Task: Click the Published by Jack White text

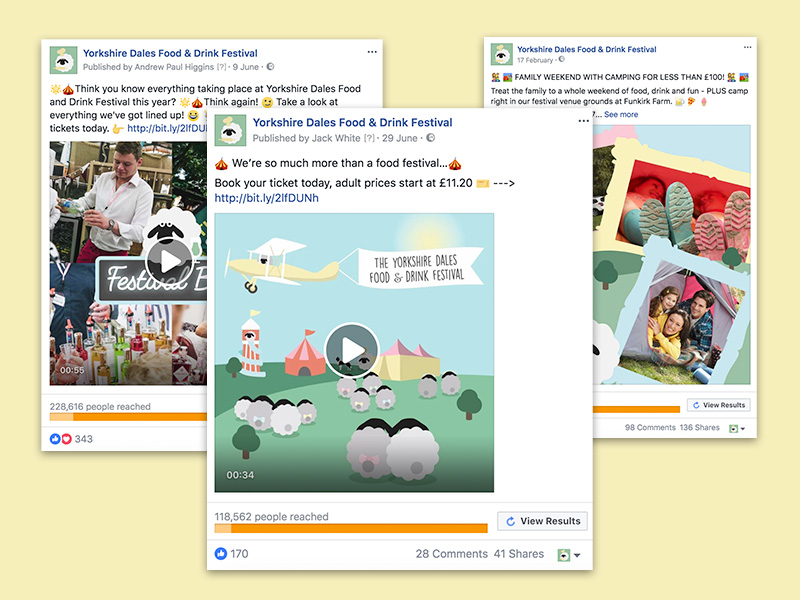Action: click(x=306, y=138)
